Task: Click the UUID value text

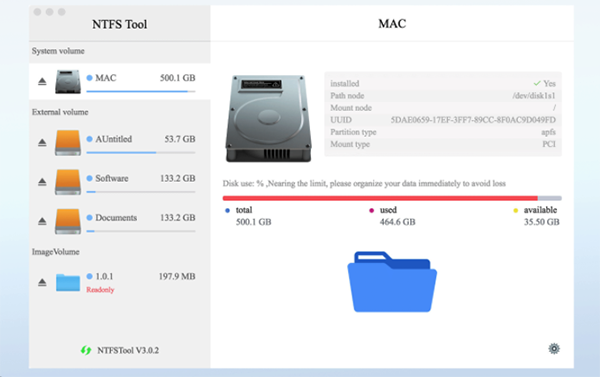Action: click(473, 120)
